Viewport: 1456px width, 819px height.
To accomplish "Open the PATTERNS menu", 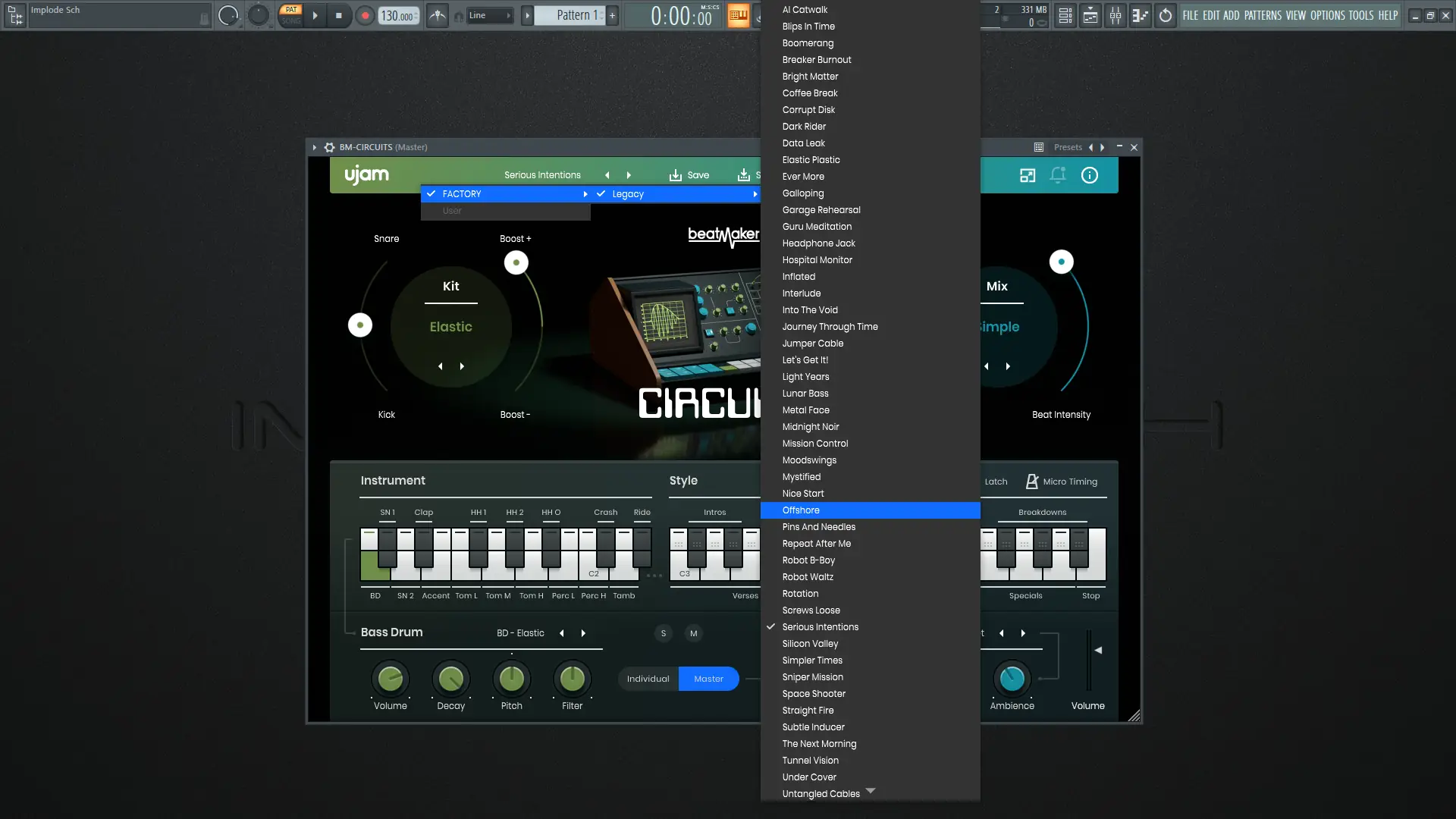I will (1263, 15).
